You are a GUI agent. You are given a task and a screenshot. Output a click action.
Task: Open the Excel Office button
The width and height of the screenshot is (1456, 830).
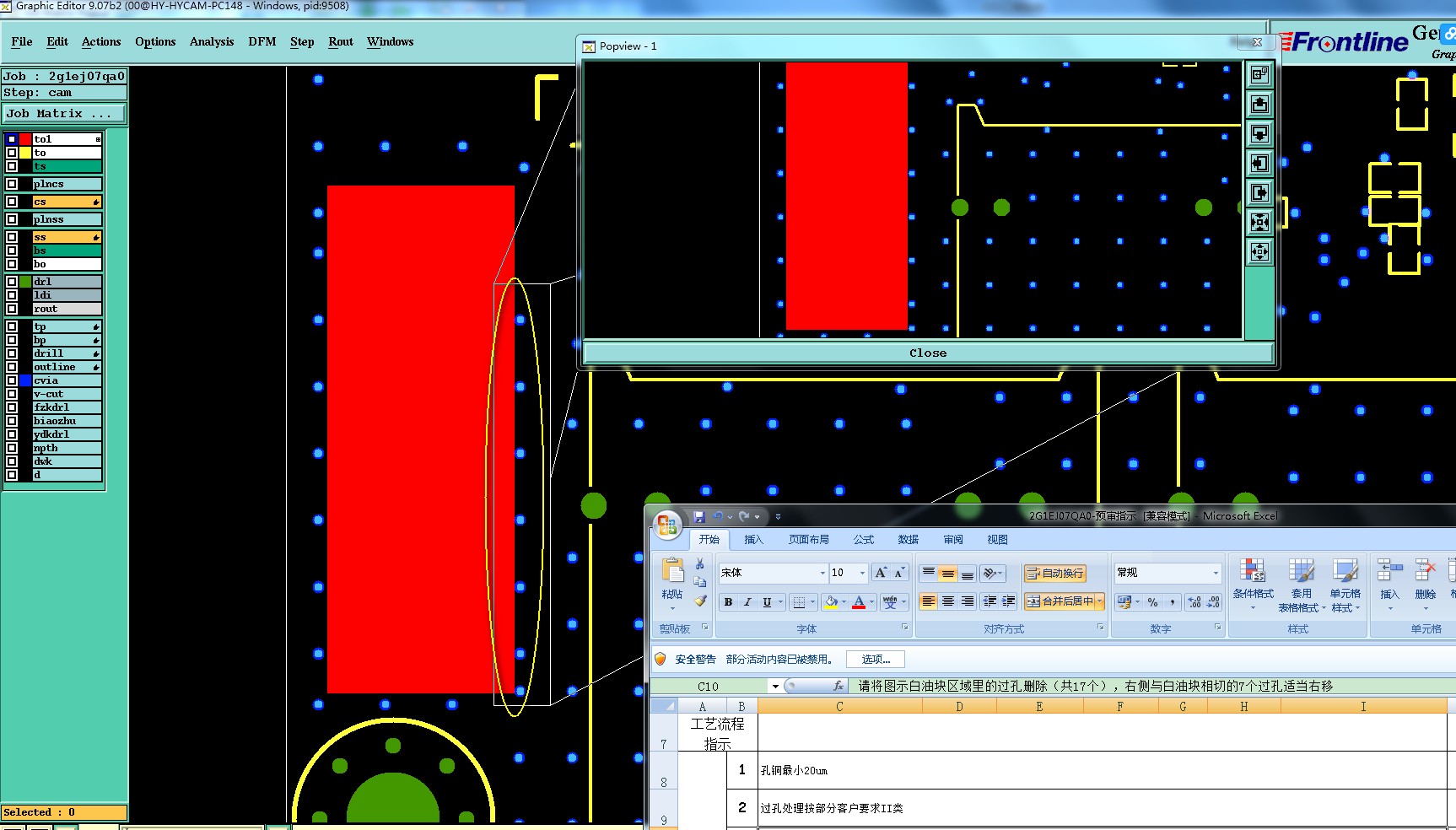tap(667, 525)
